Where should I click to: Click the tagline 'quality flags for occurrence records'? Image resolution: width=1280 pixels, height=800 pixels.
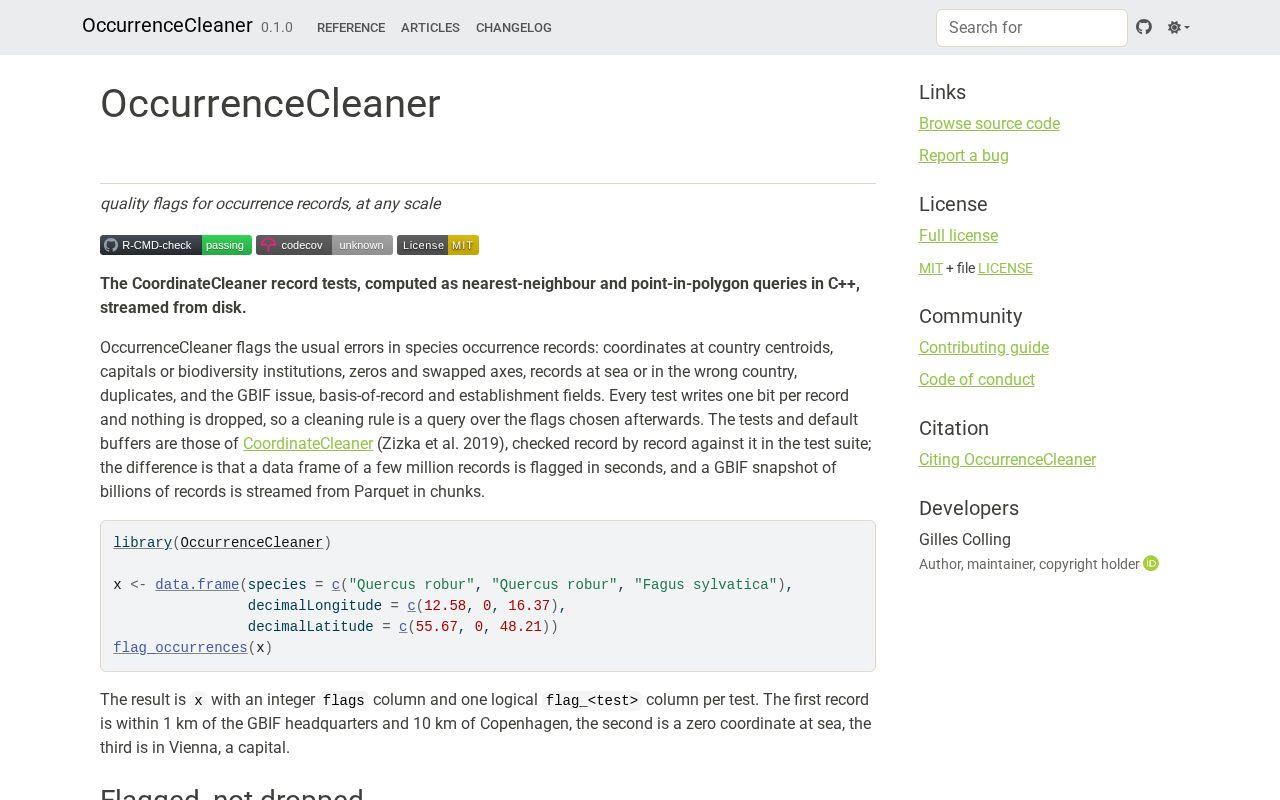(x=270, y=203)
